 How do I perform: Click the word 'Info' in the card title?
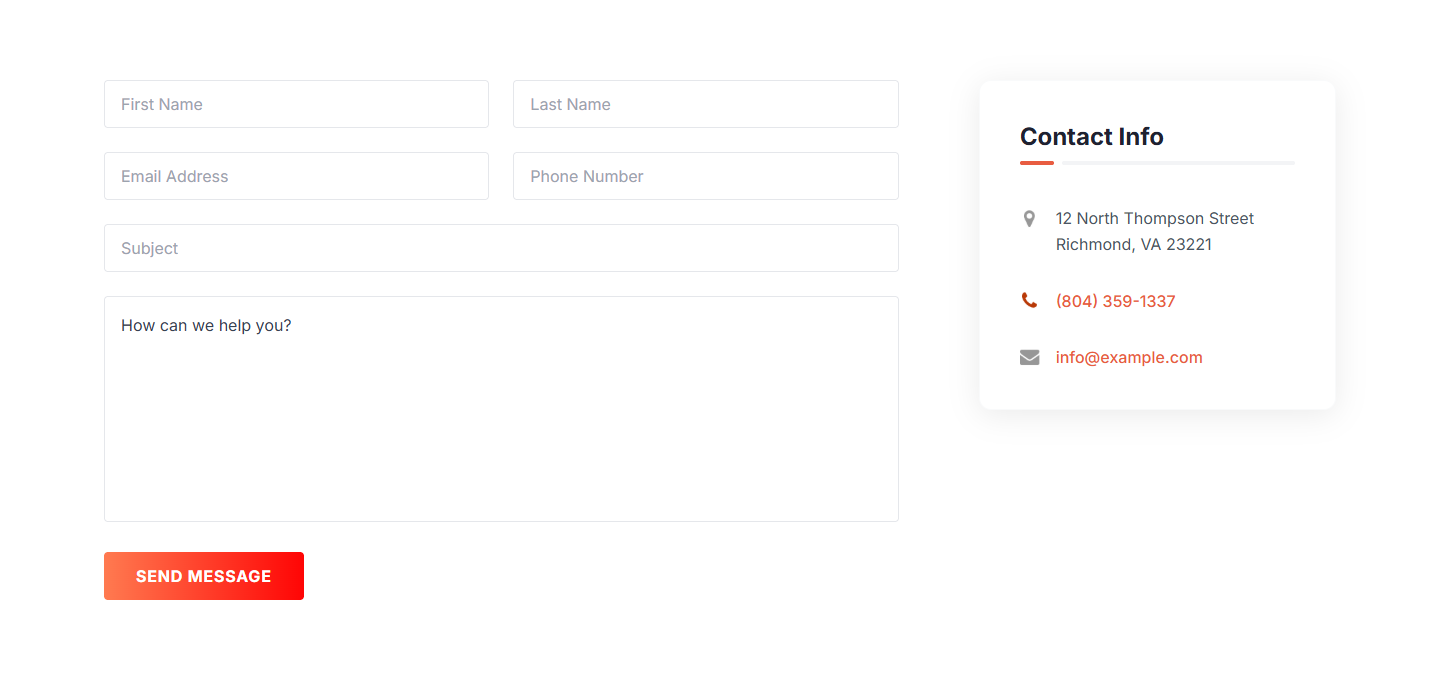pyautogui.click(x=1141, y=137)
